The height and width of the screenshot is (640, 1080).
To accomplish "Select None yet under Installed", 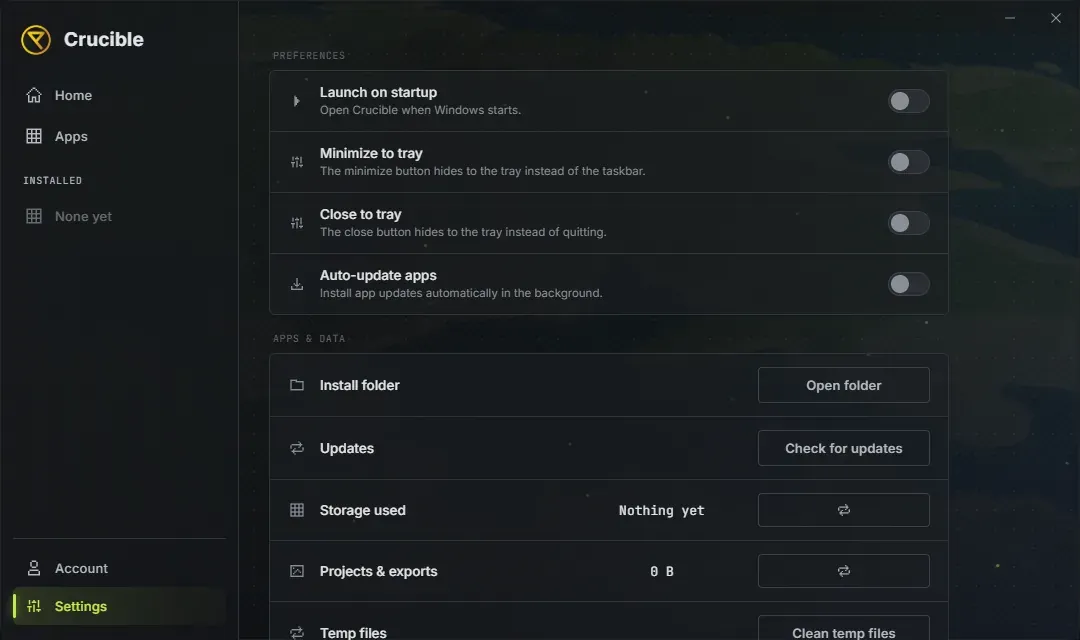I will pos(119,216).
